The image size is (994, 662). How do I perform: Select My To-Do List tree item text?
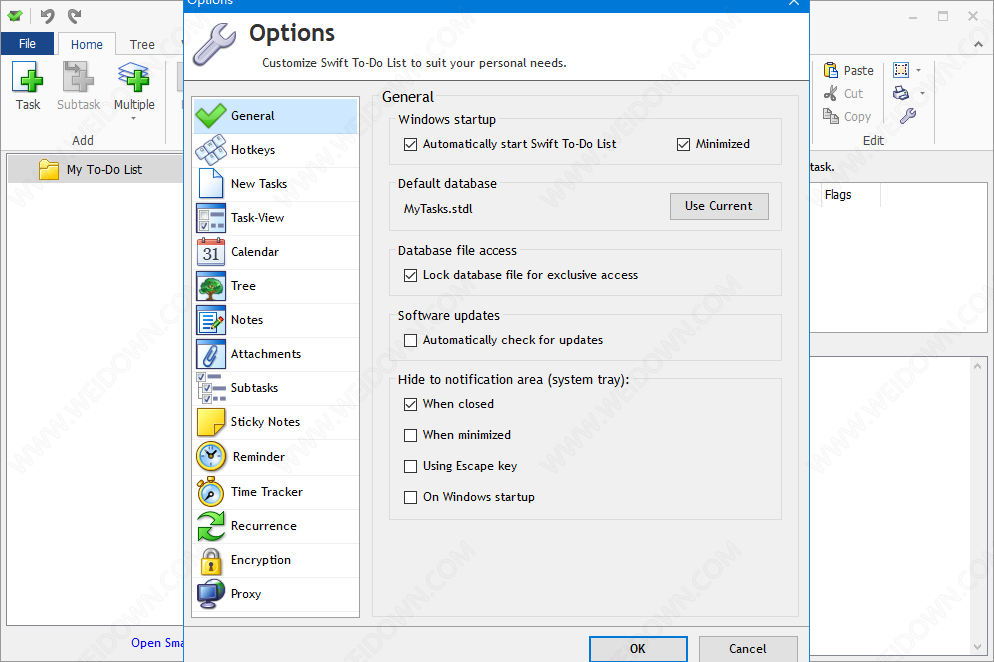click(x=105, y=170)
